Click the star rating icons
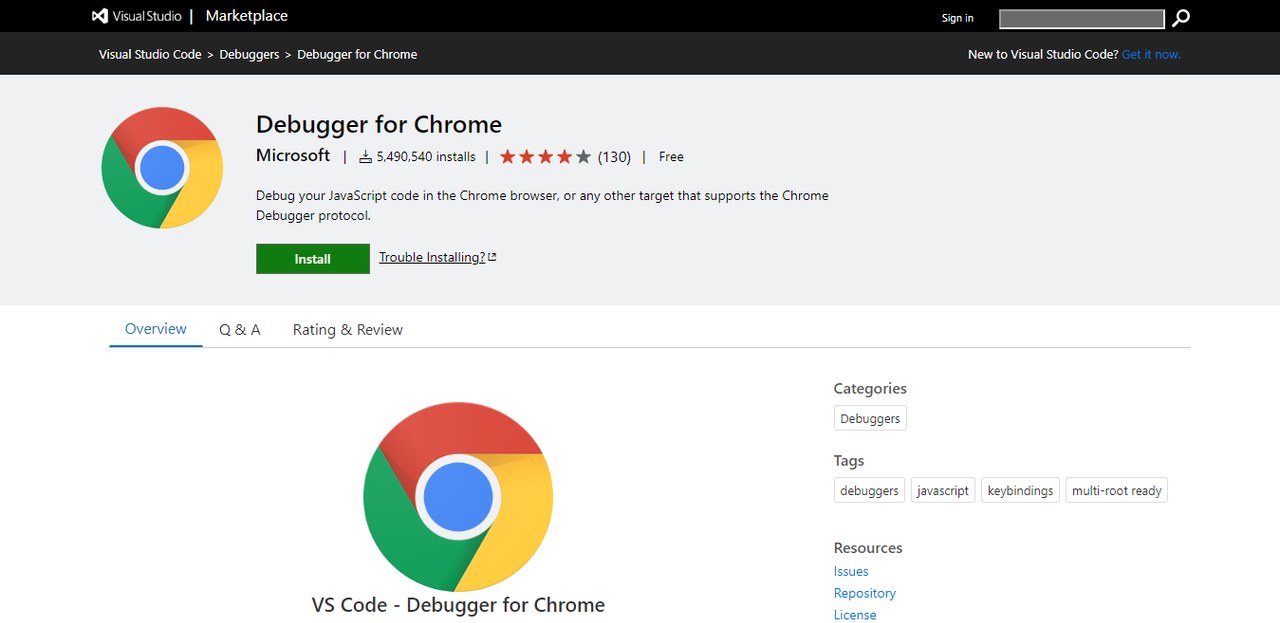The height and width of the screenshot is (623, 1280). pyautogui.click(x=545, y=157)
